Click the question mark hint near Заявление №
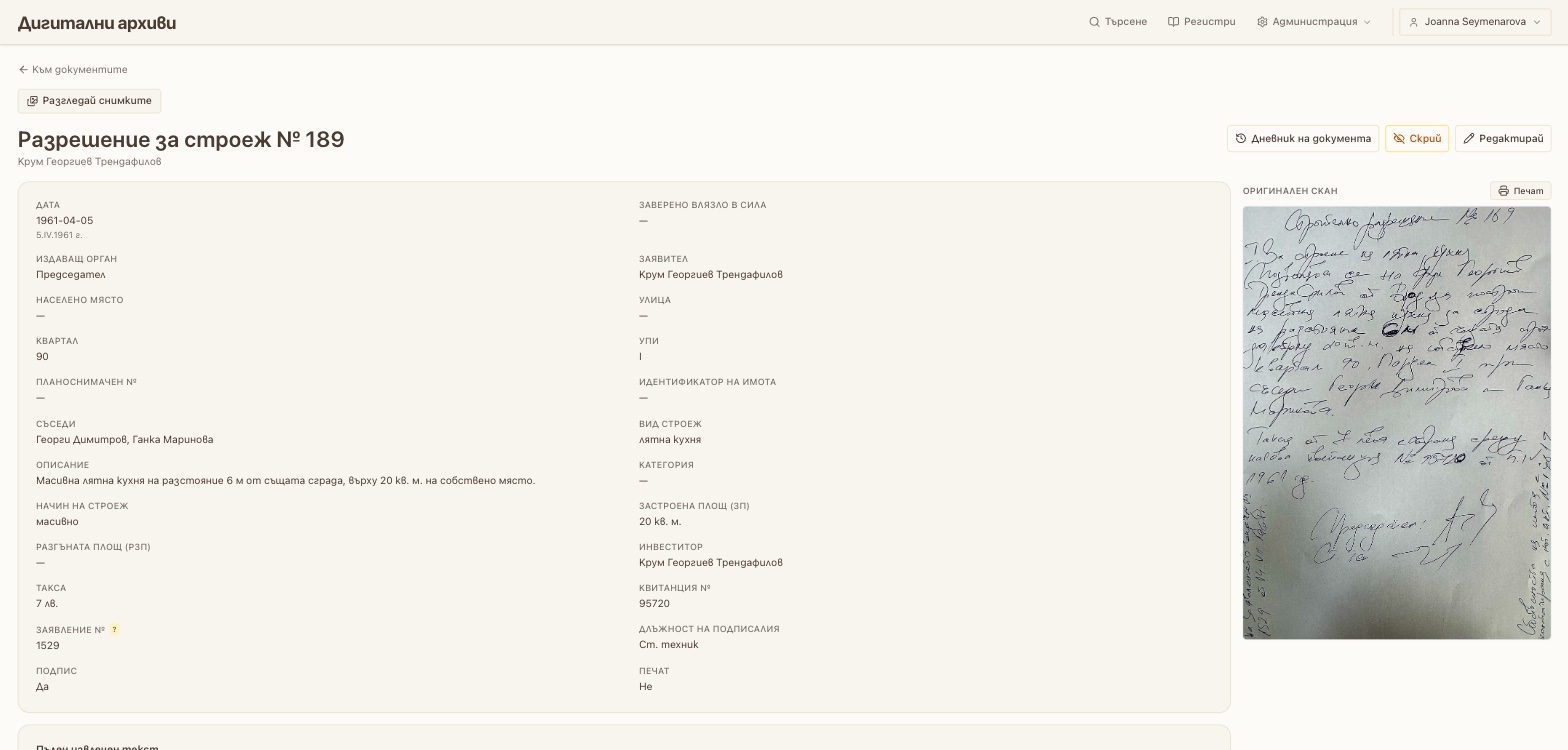Screen dimensions: 1568x750 click(114, 630)
